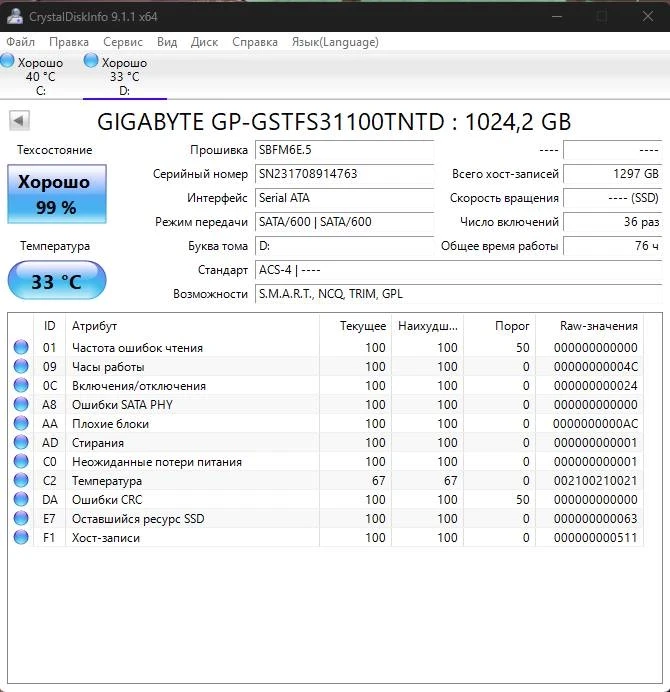Click the Интерфейс field Serial ATA
This screenshot has width=670, height=692.
pos(344,198)
